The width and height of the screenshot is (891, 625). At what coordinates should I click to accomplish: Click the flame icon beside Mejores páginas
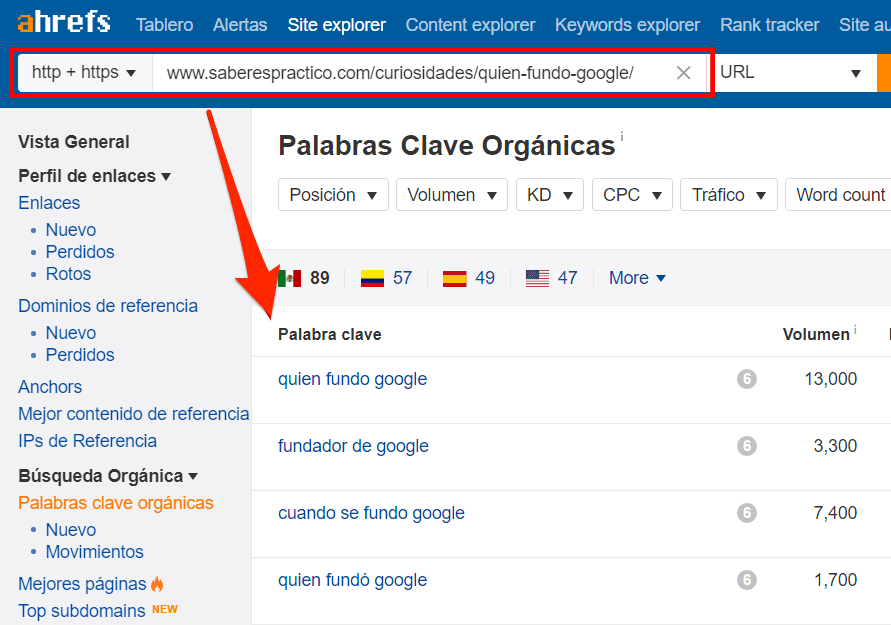point(157,583)
